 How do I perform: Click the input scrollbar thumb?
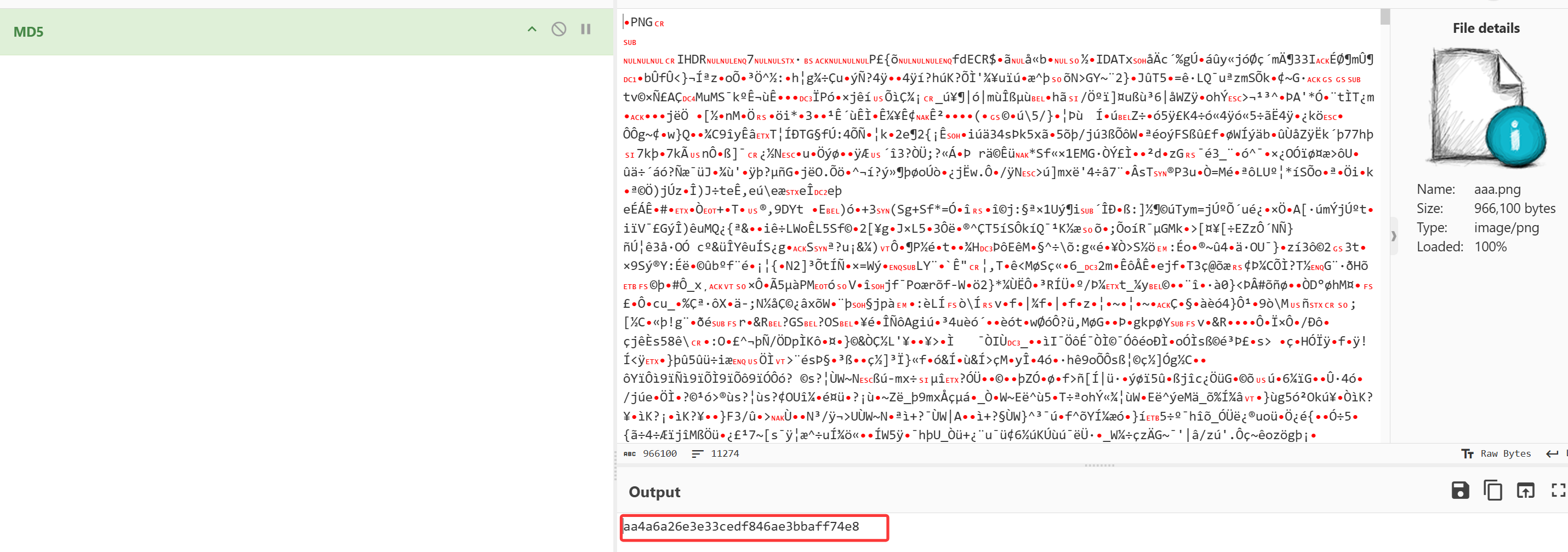[x=1385, y=16]
